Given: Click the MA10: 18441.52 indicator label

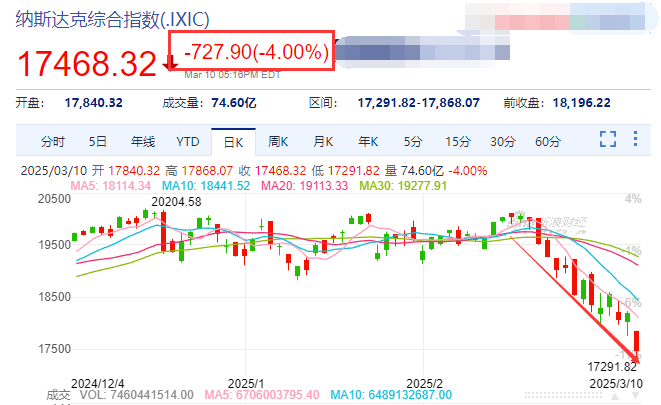Looking at the screenshot, I should coord(206,186).
